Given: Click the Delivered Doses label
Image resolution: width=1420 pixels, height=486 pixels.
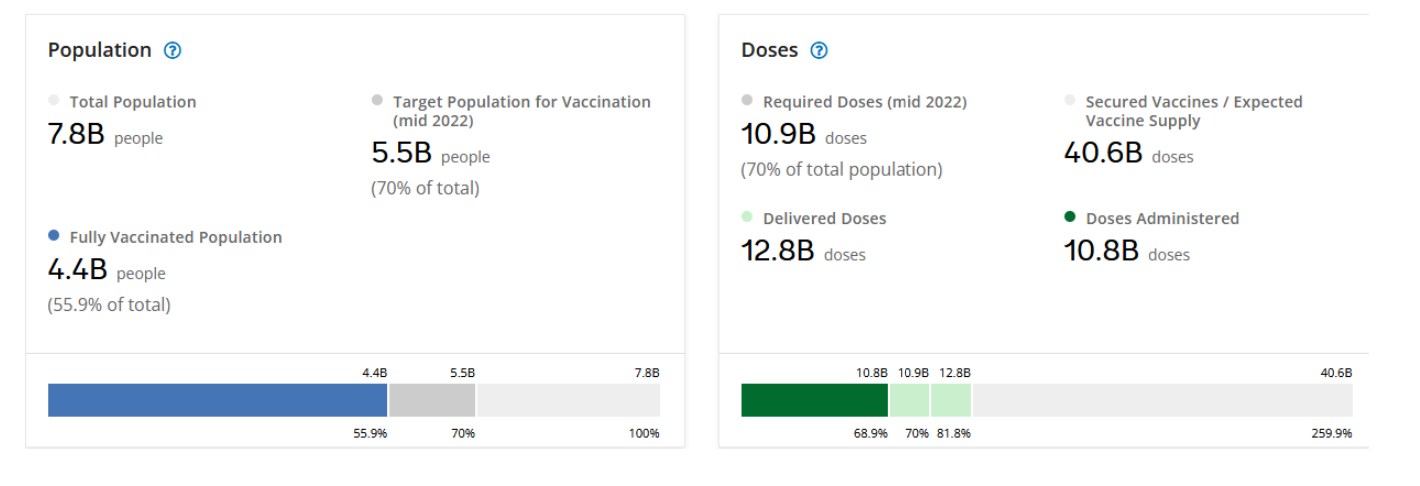Looking at the screenshot, I should point(824,218).
